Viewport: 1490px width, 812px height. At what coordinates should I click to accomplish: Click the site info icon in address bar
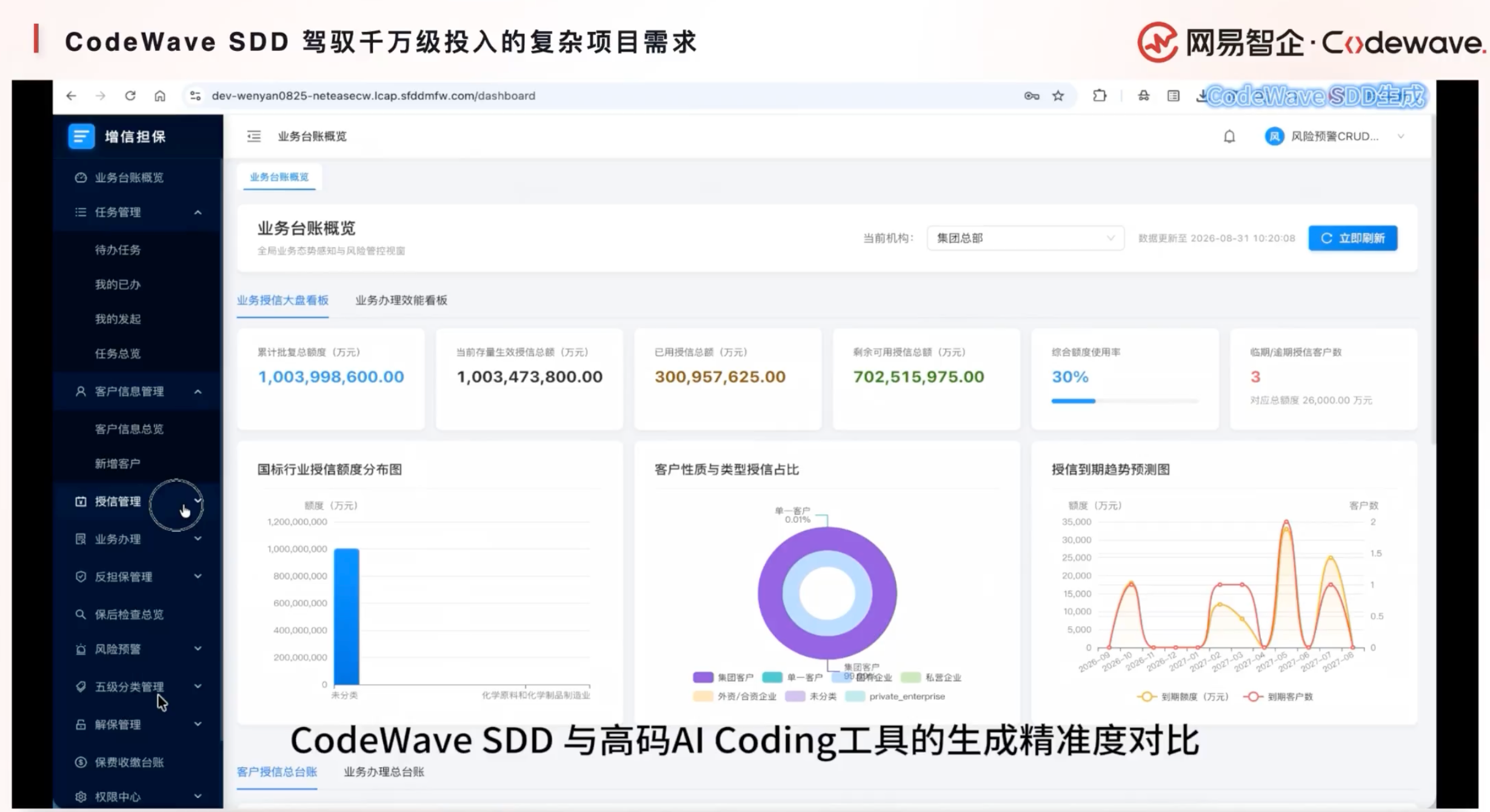[x=195, y=96]
